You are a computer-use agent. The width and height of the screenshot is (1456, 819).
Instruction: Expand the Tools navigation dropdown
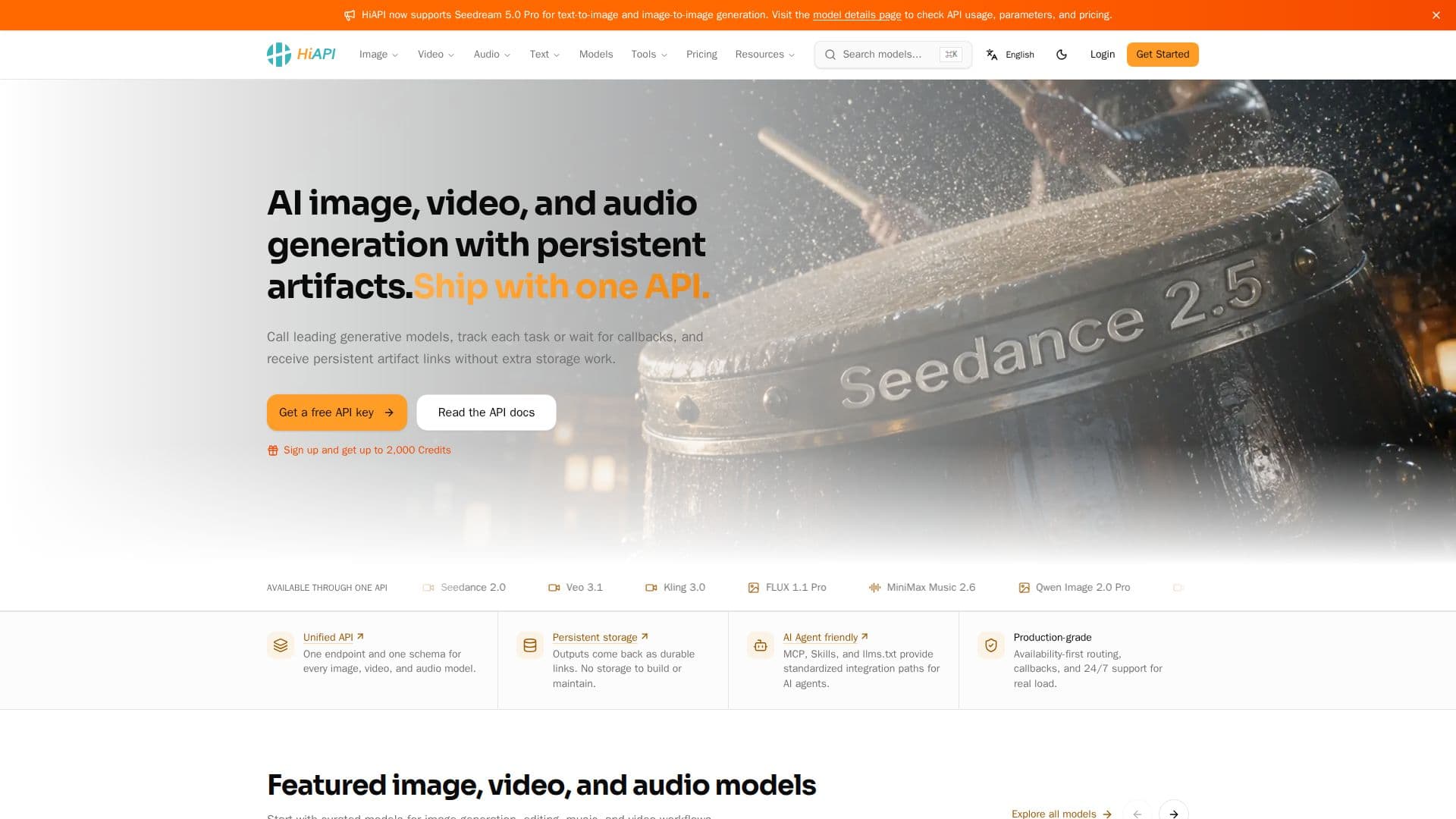pyautogui.click(x=649, y=55)
